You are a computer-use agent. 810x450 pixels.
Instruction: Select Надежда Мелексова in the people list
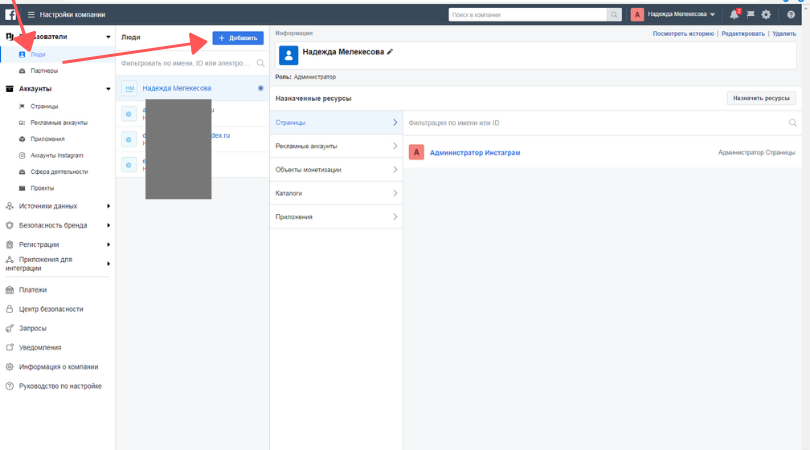tap(192, 88)
